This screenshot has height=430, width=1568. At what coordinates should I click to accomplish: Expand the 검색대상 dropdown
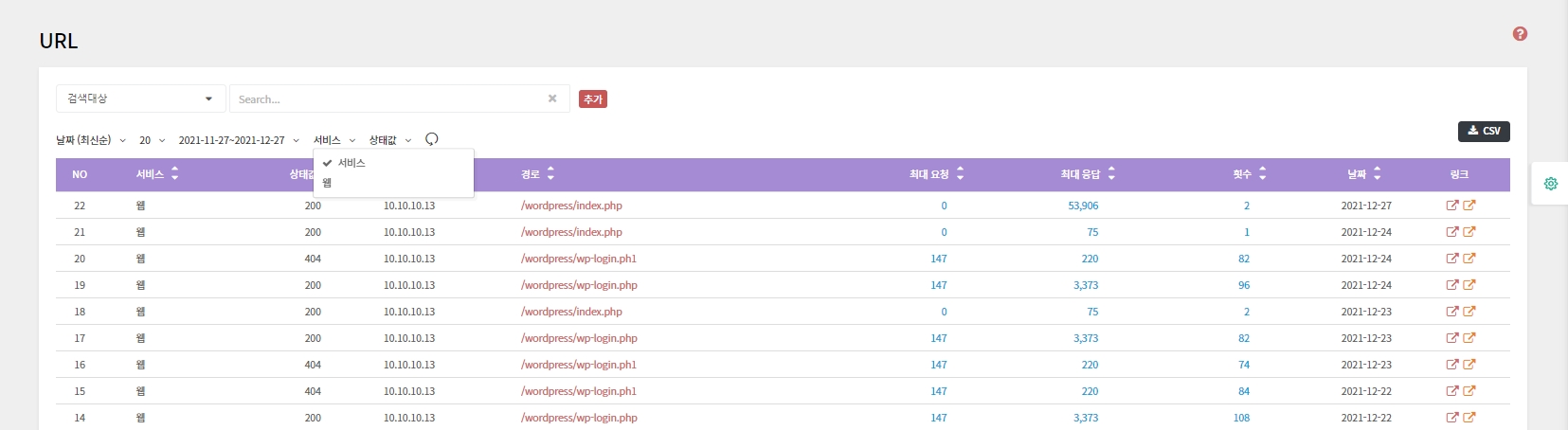point(140,99)
